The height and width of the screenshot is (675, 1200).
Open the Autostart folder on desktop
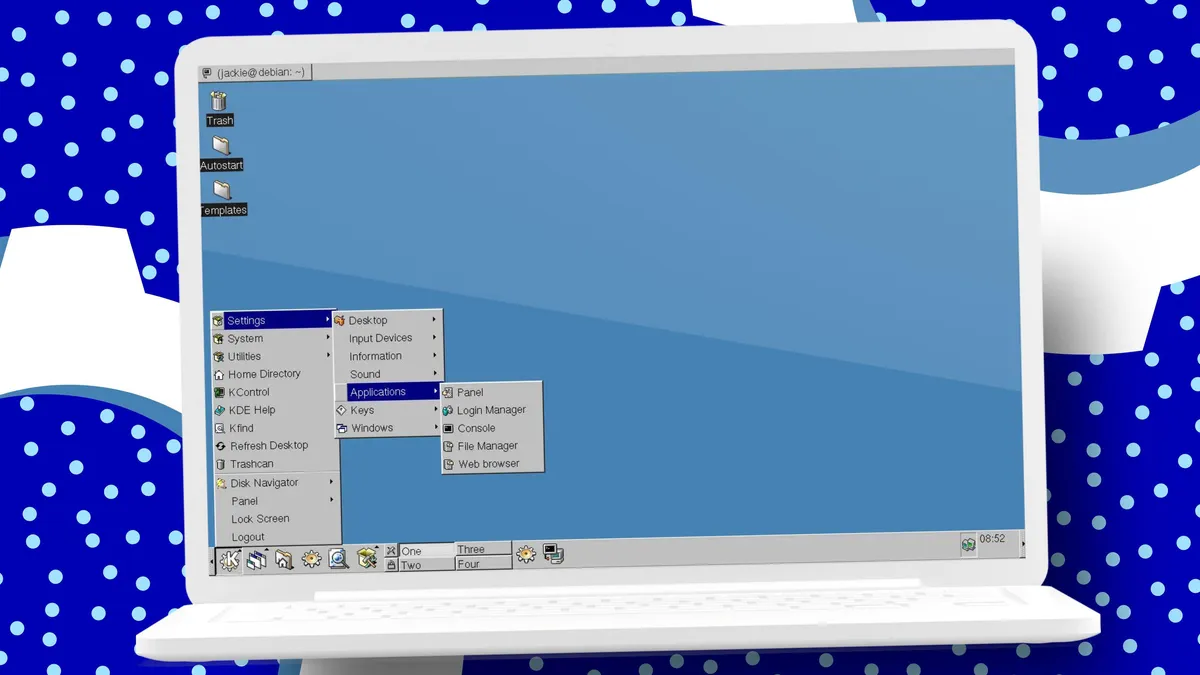tap(221, 154)
